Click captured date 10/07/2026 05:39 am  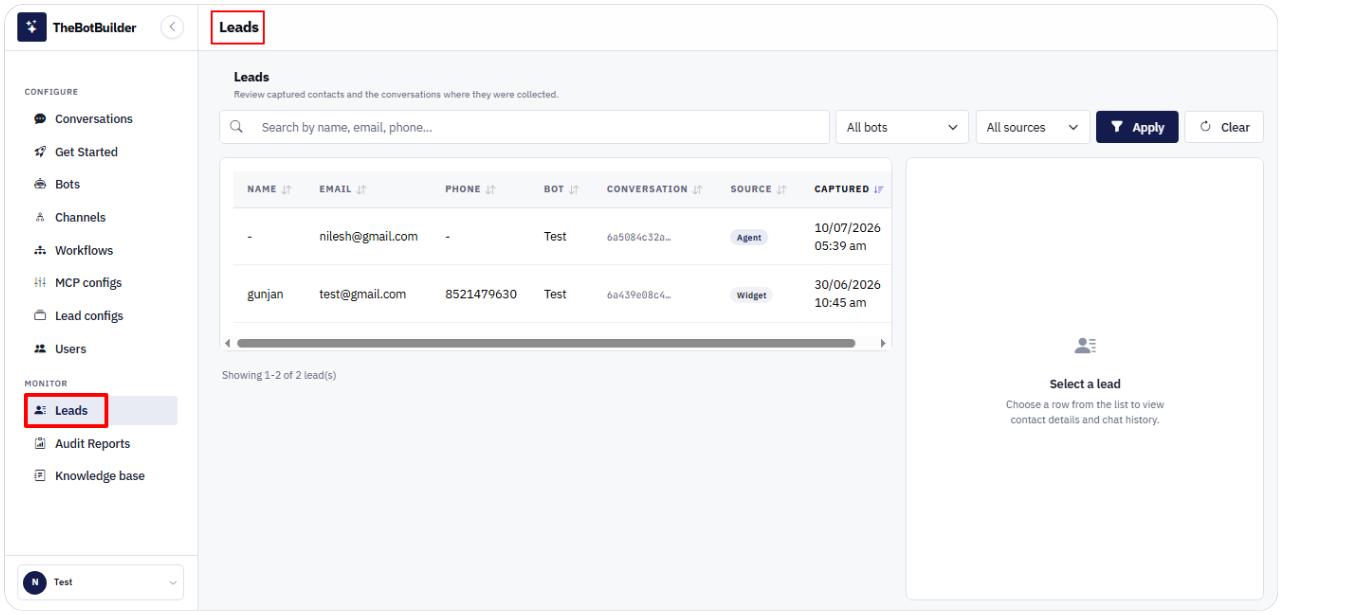(847, 237)
